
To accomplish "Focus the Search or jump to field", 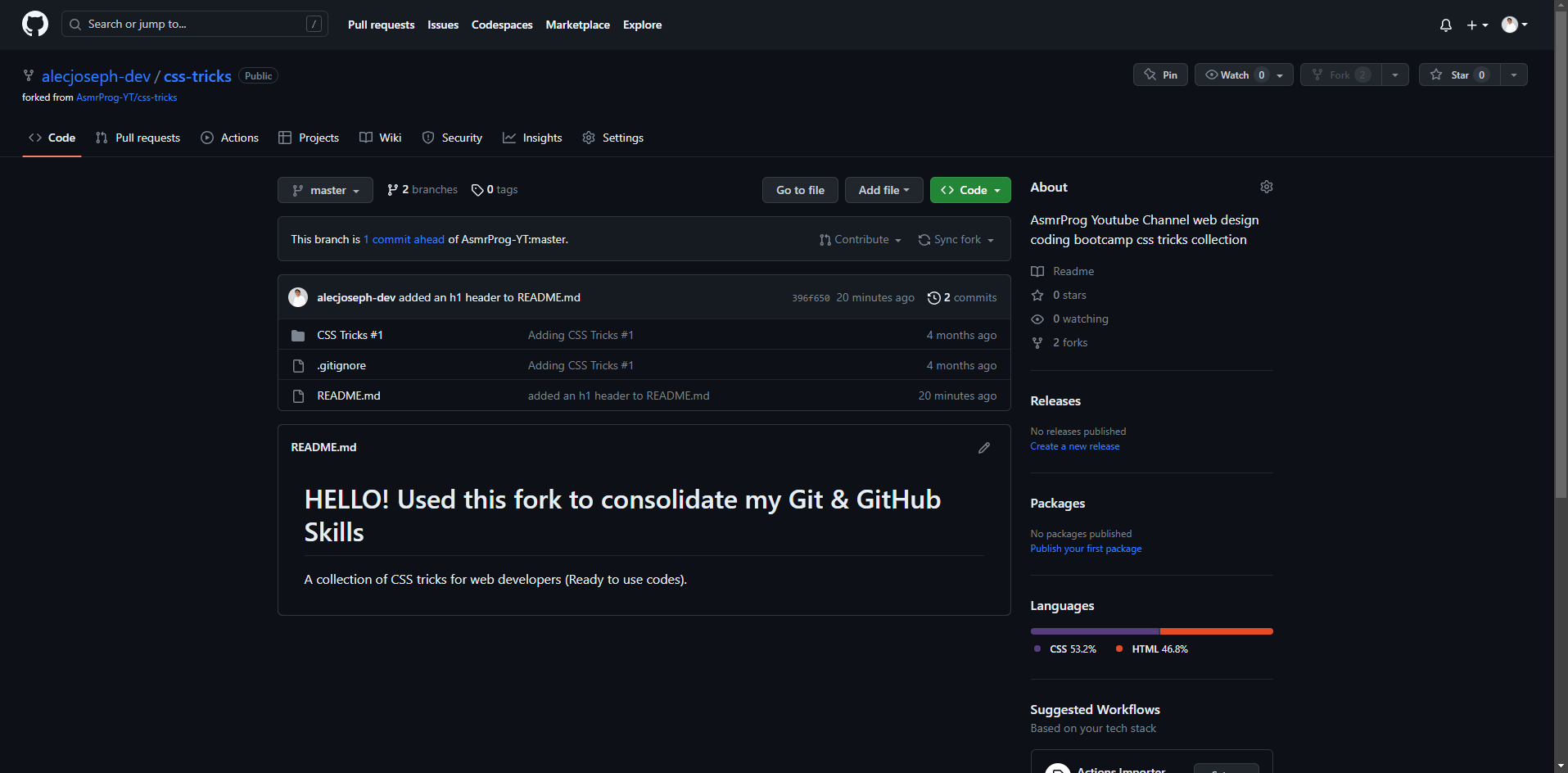I will click(195, 24).
